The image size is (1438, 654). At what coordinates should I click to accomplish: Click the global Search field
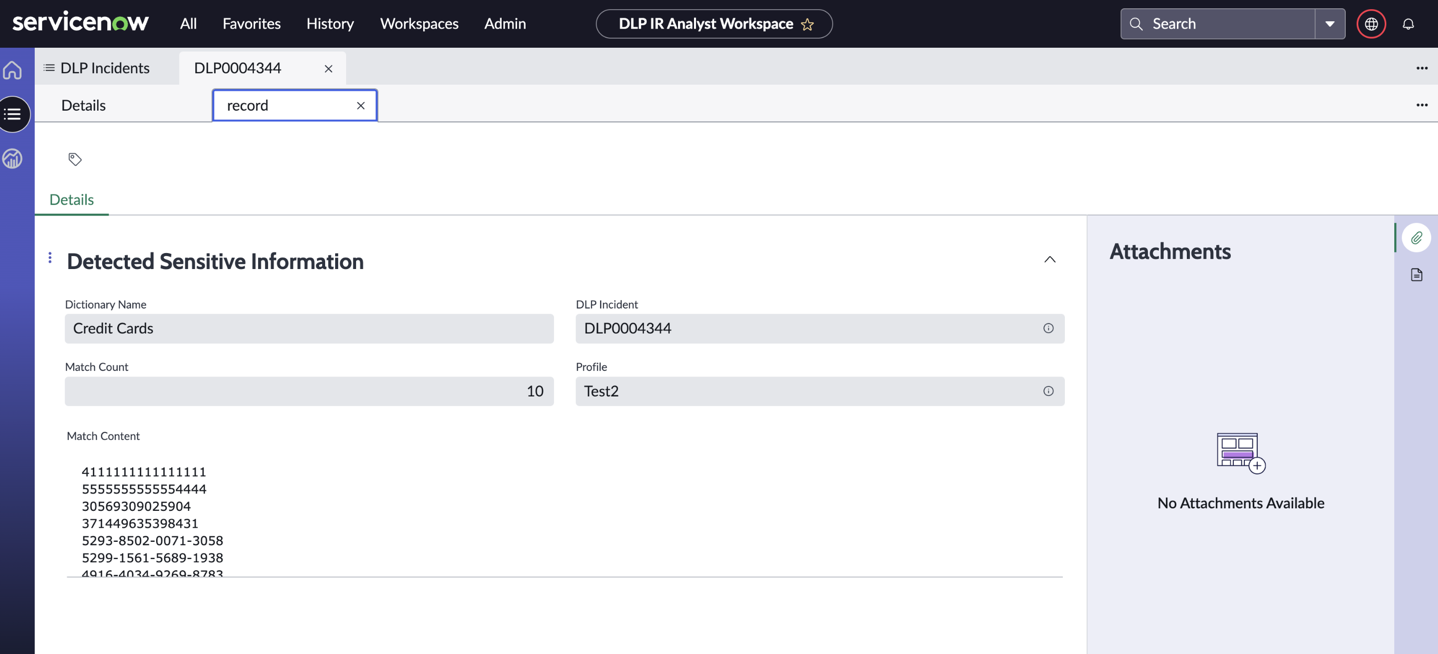pyautogui.click(x=1217, y=23)
